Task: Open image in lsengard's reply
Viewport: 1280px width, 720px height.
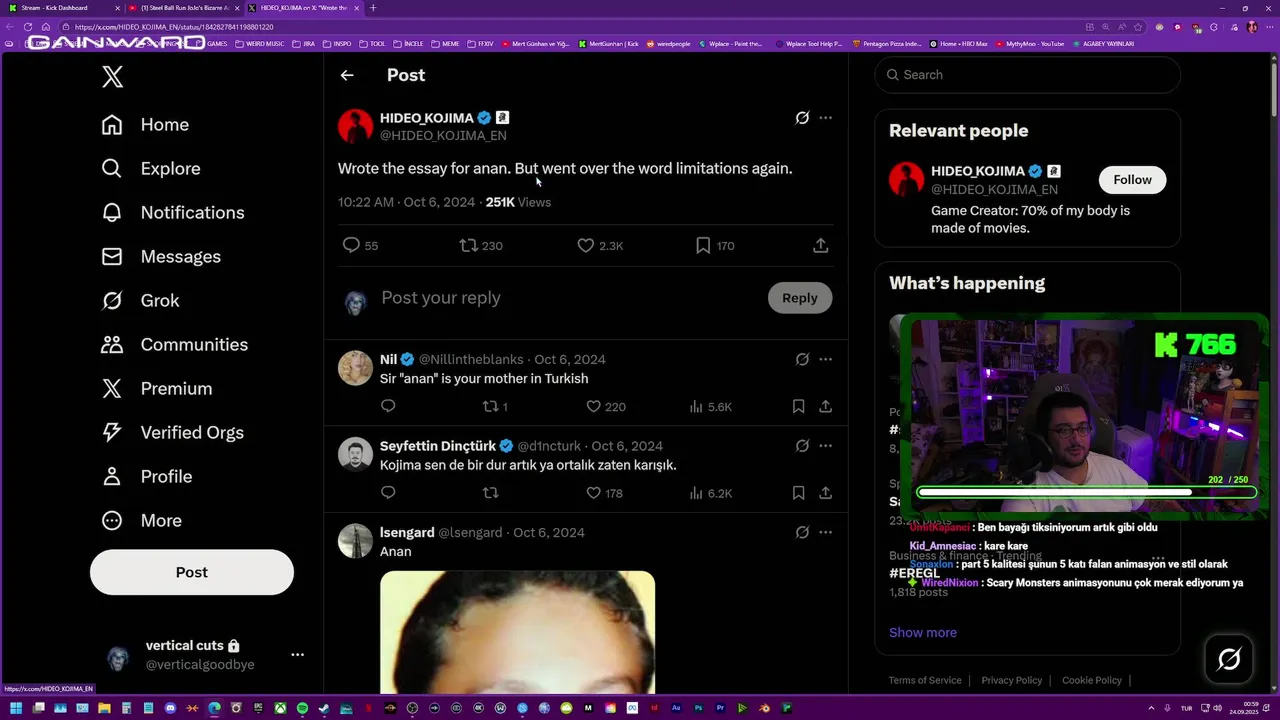Action: click(x=517, y=632)
